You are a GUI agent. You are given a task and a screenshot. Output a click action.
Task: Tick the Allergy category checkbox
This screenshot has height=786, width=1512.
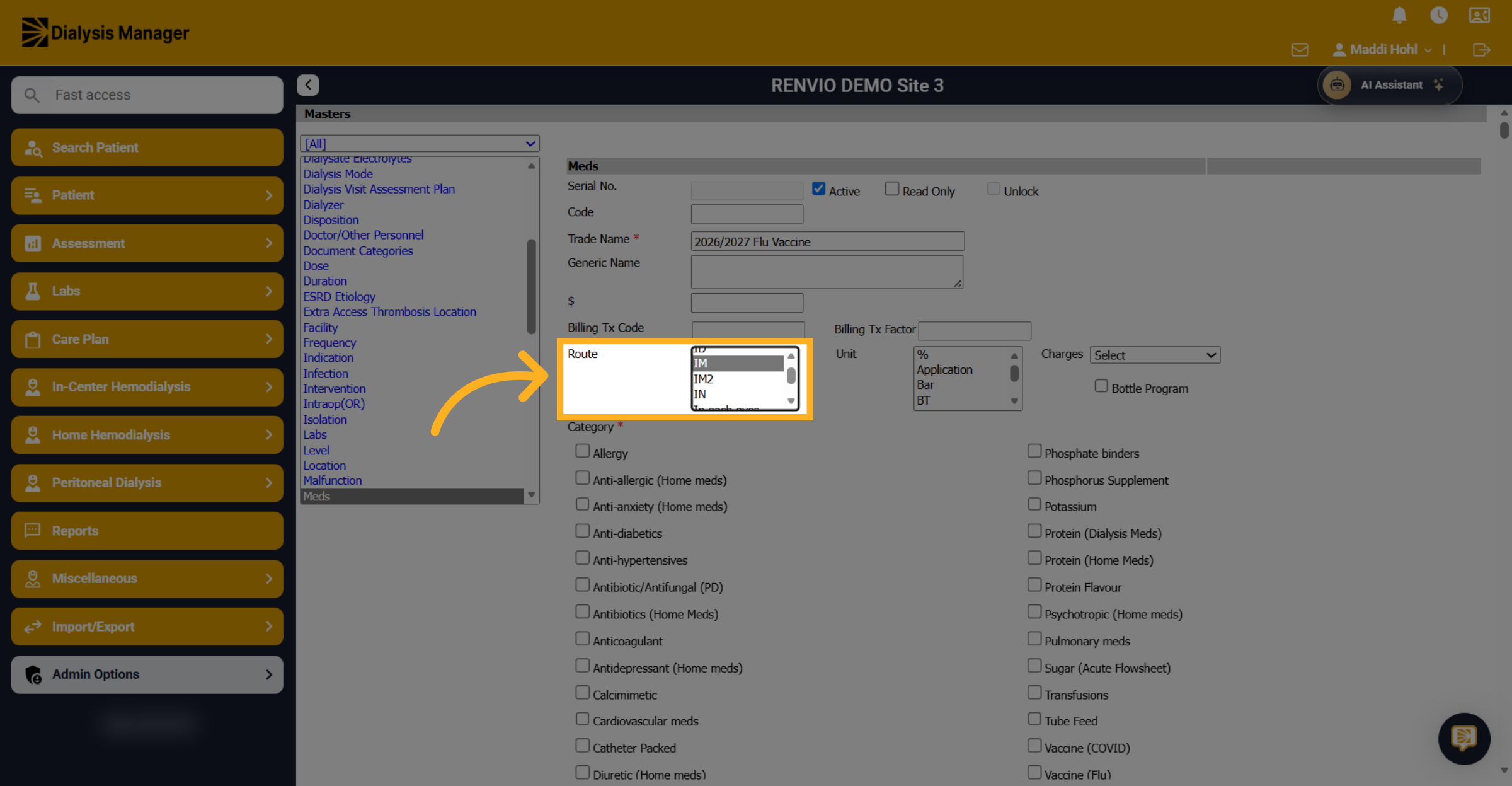(583, 451)
